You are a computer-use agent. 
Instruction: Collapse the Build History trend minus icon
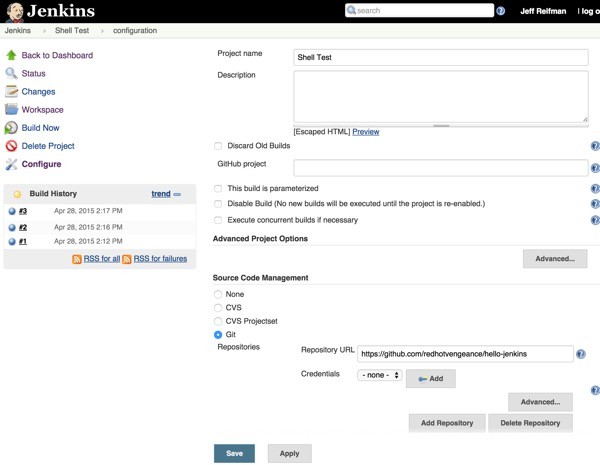pos(177,194)
